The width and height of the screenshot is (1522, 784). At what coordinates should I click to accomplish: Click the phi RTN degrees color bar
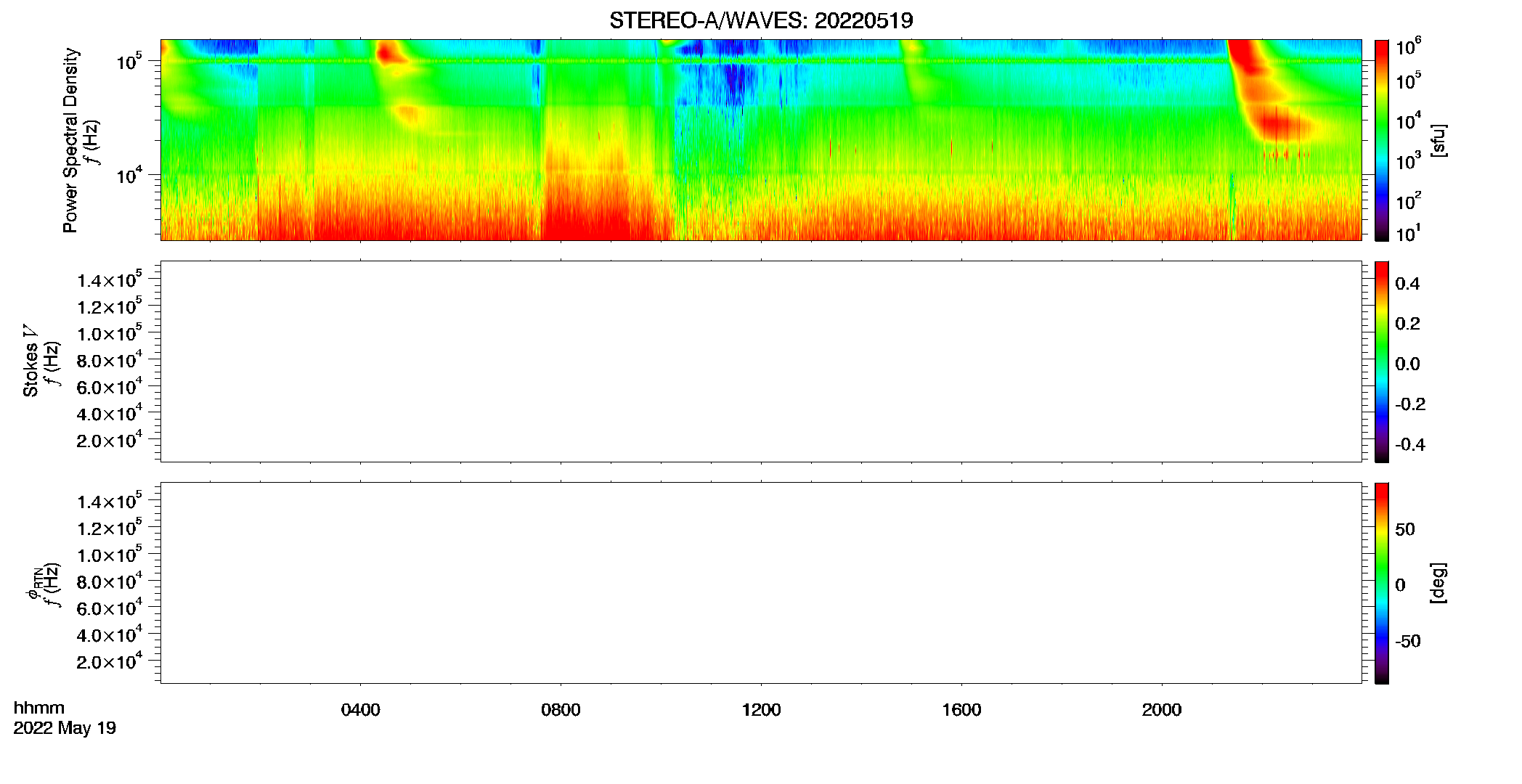pyautogui.click(x=1382, y=583)
